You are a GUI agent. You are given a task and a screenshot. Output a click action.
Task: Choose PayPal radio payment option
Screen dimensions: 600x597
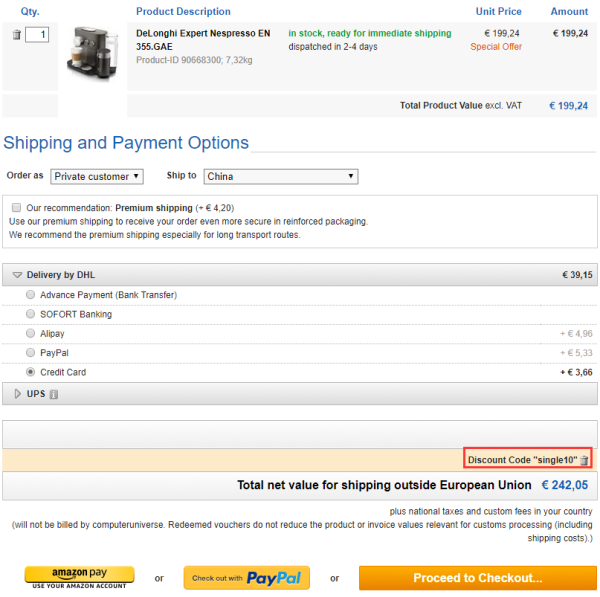click(x=30, y=352)
